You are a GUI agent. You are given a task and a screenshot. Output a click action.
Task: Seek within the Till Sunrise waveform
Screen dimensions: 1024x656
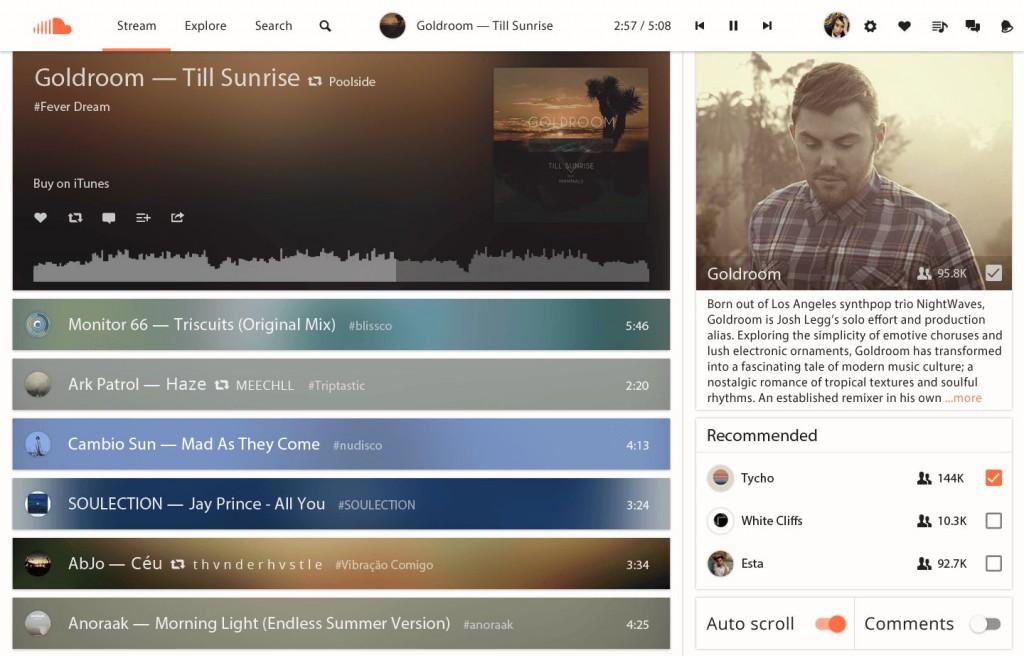(341, 264)
